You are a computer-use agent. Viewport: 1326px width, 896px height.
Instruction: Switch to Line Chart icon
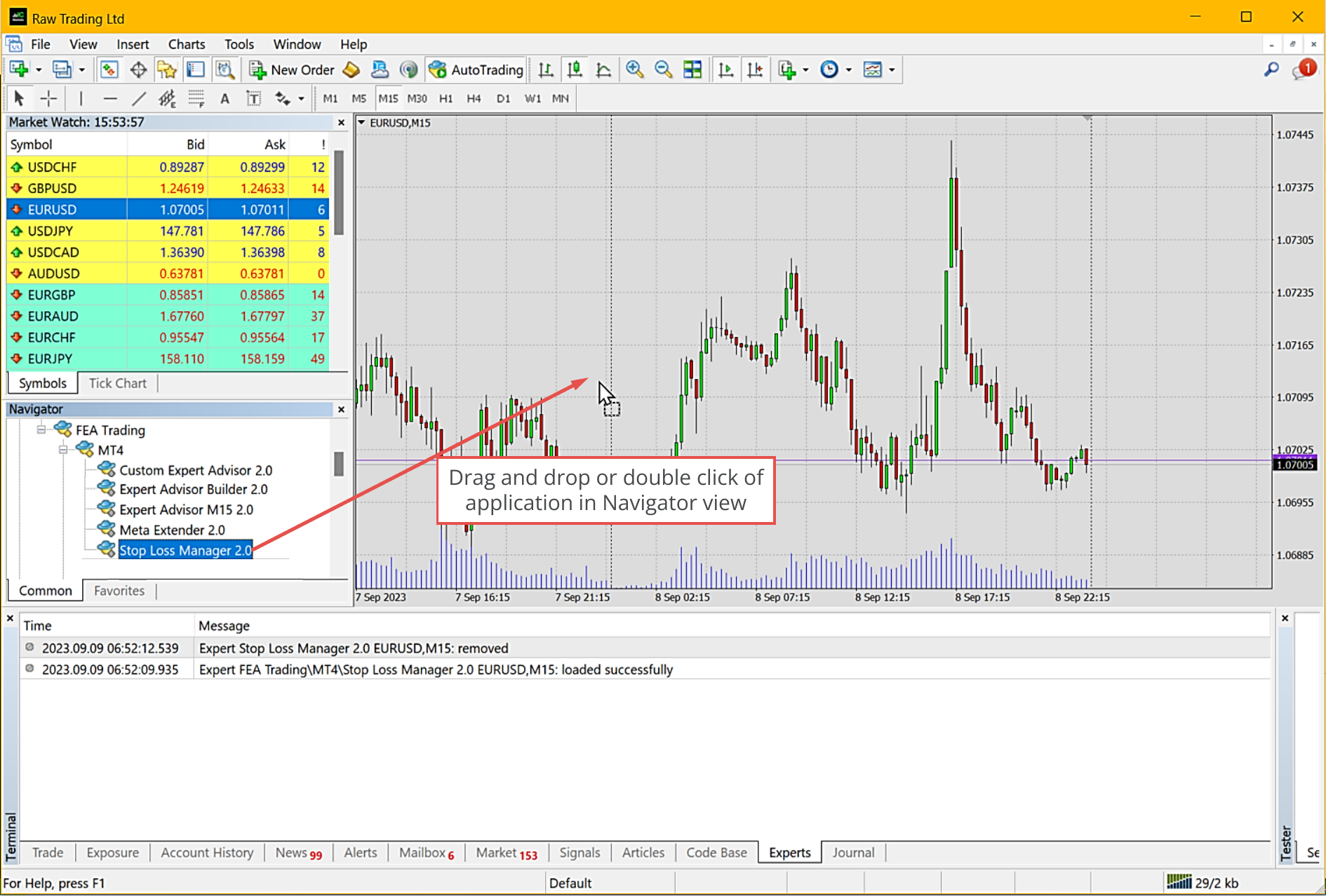pos(603,69)
